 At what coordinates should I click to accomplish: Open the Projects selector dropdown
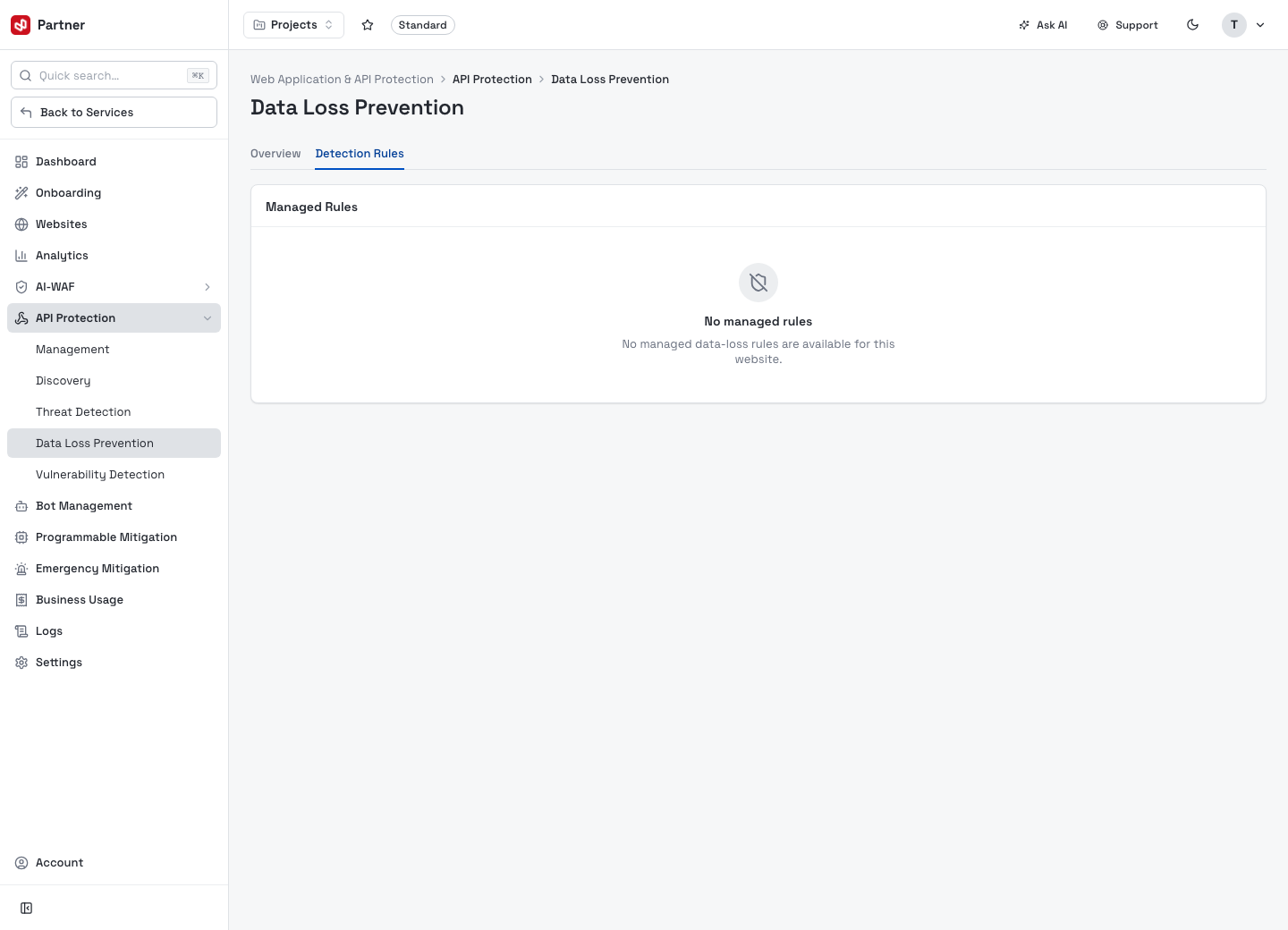(x=293, y=25)
